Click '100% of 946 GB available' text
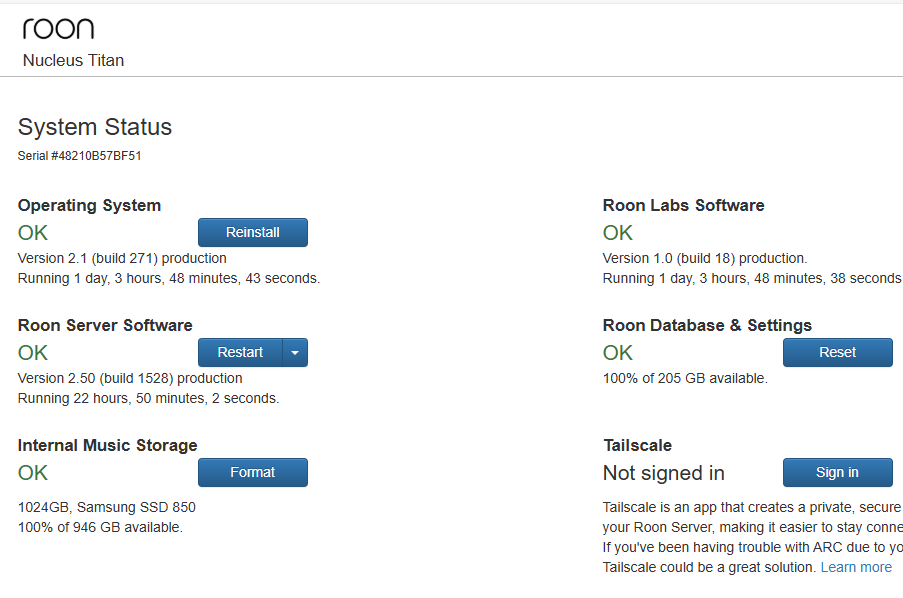903x598 pixels. [100, 527]
